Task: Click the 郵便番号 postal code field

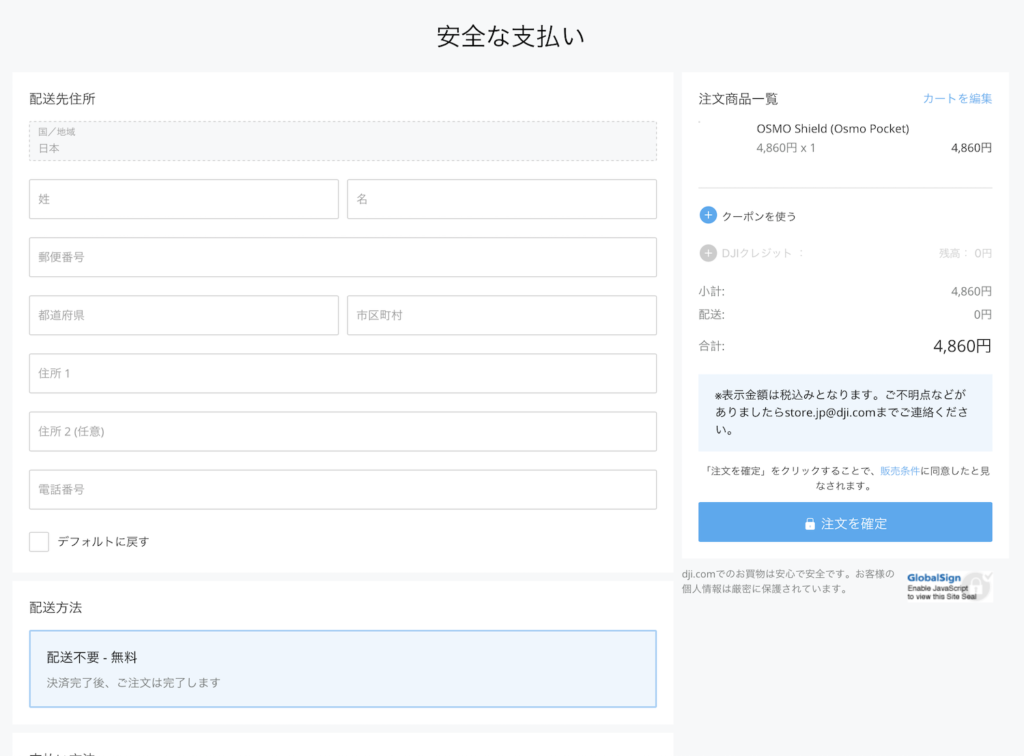Action: pyautogui.click(x=343, y=257)
